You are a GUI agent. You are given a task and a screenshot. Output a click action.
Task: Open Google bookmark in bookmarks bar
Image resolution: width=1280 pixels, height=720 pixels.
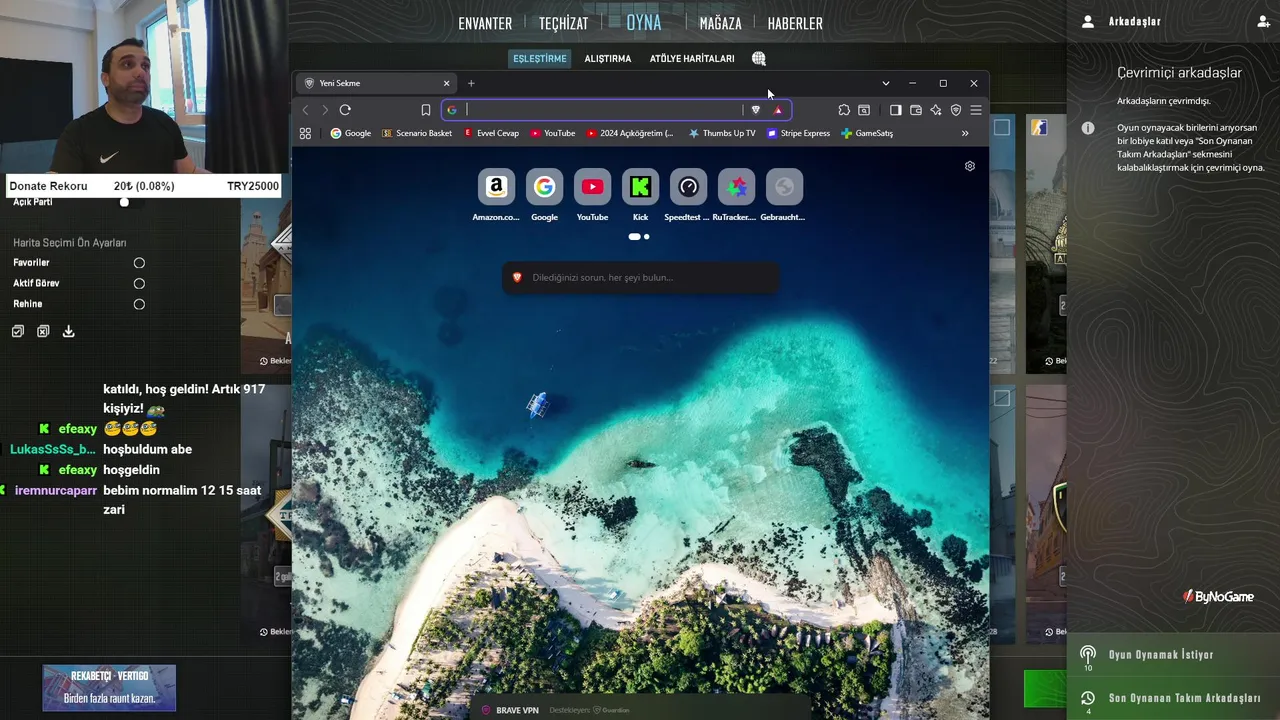pyautogui.click(x=351, y=133)
